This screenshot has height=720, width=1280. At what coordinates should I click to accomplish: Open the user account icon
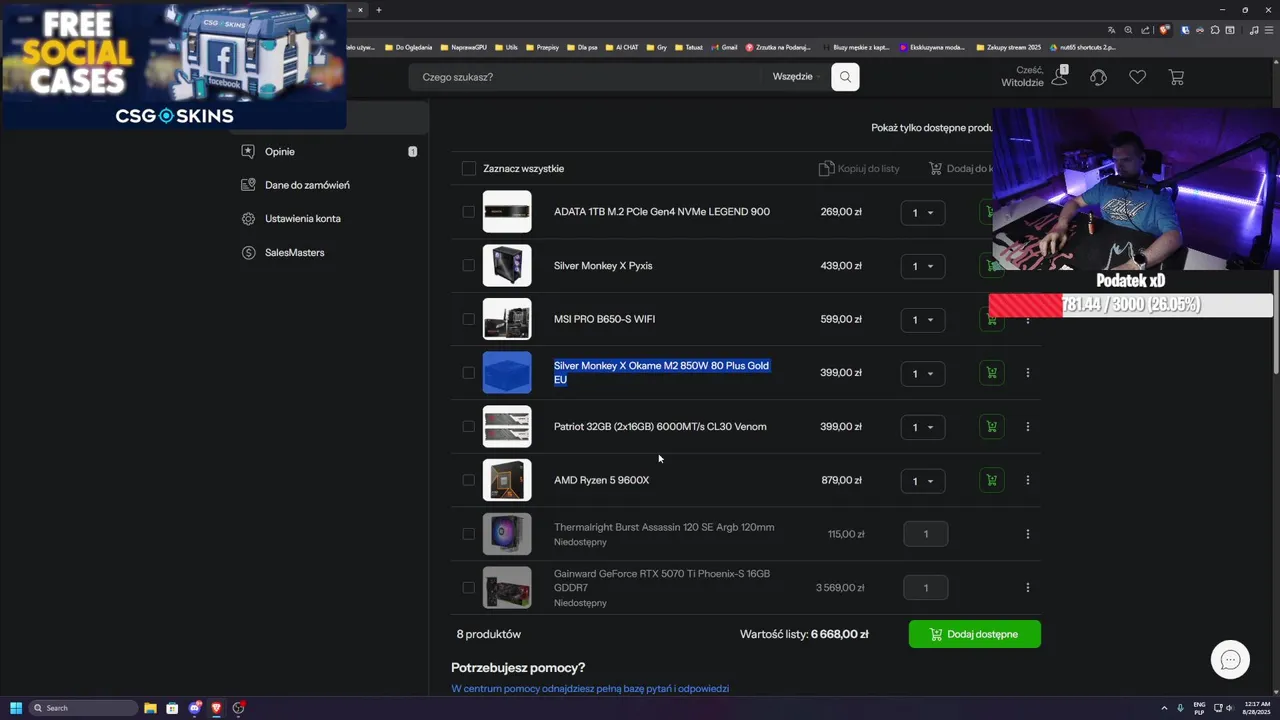point(1059,77)
